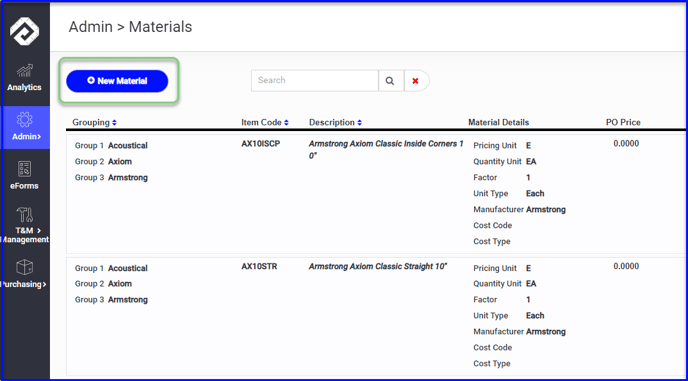This screenshot has height=381, width=688.
Task: Click PO Price 0.0000 for AX10STR
Action: tap(626, 266)
